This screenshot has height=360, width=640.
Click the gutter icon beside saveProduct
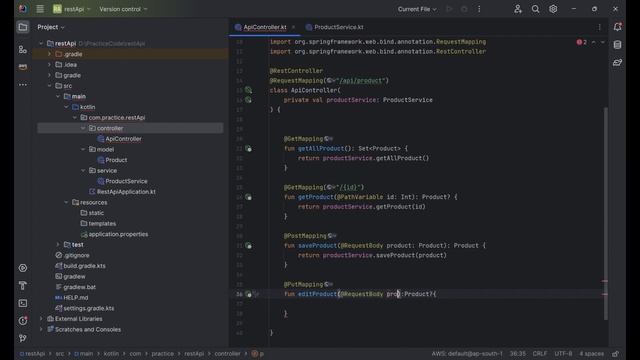(x=249, y=246)
